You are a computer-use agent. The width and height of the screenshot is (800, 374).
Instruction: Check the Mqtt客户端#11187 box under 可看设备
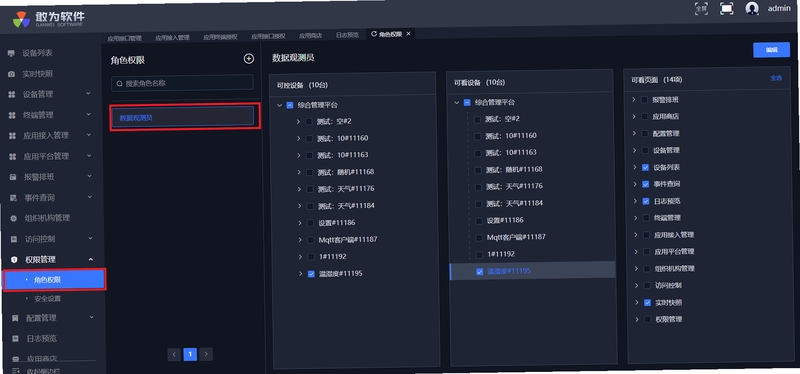pyautogui.click(x=479, y=237)
